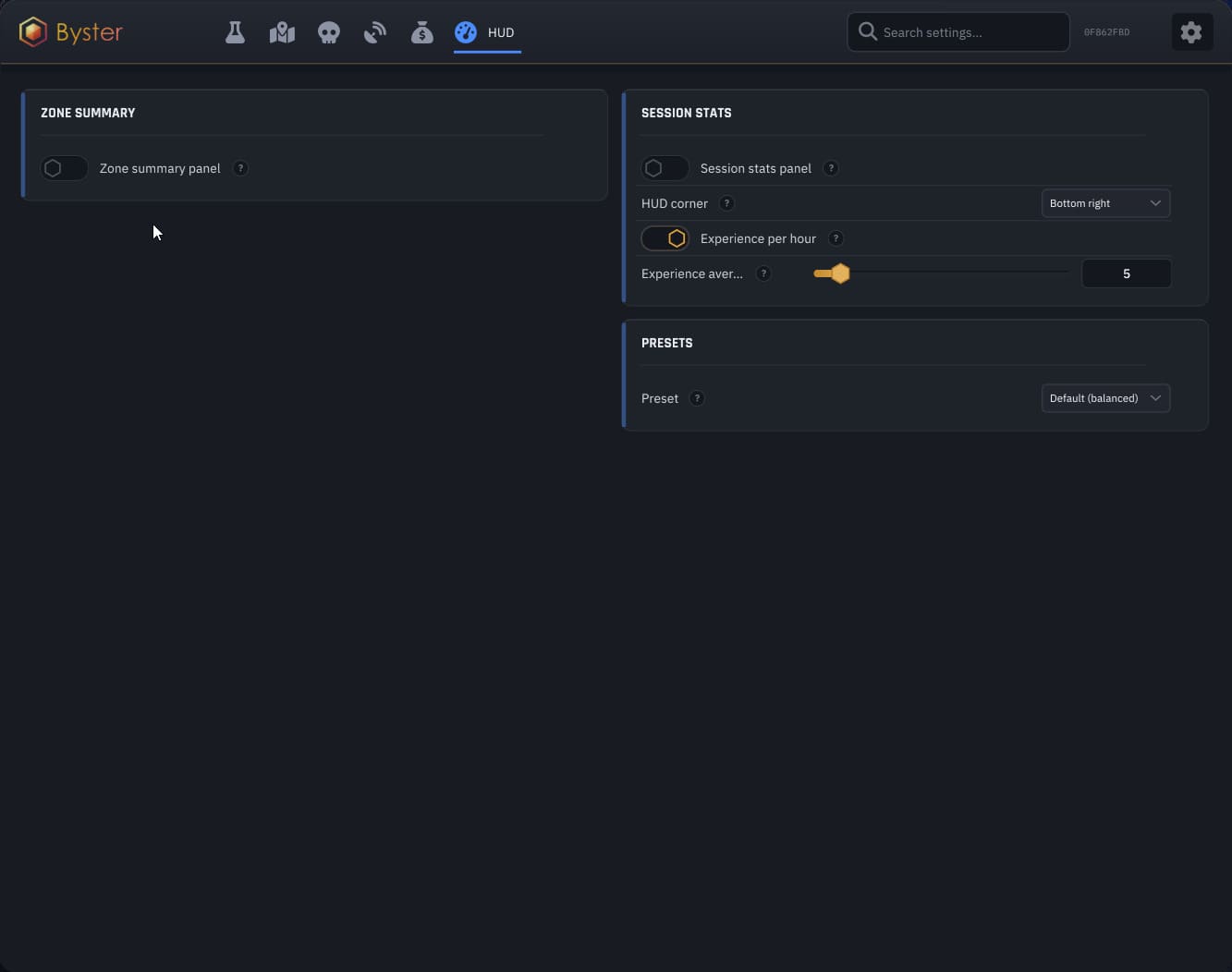Open the flask tab icon
The height and width of the screenshot is (972, 1232).
[235, 32]
